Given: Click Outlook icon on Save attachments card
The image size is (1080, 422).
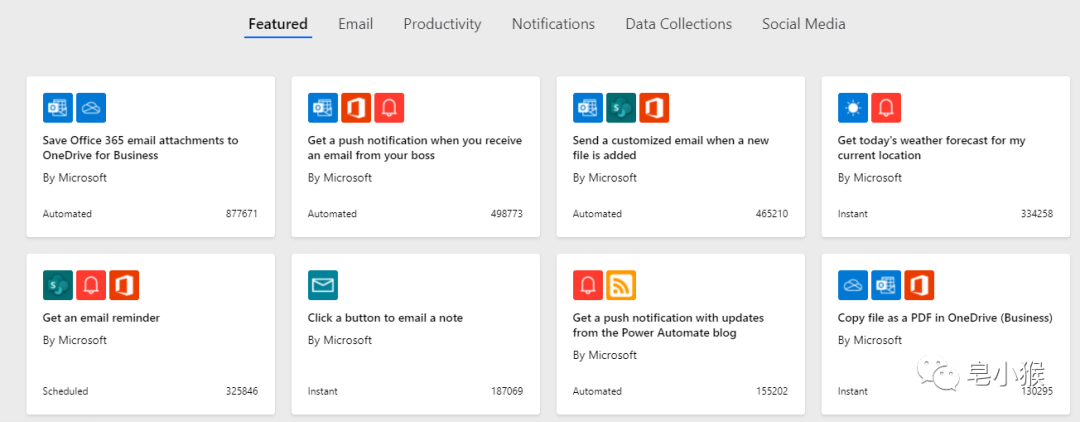Looking at the screenshot, I should (58, 108).
